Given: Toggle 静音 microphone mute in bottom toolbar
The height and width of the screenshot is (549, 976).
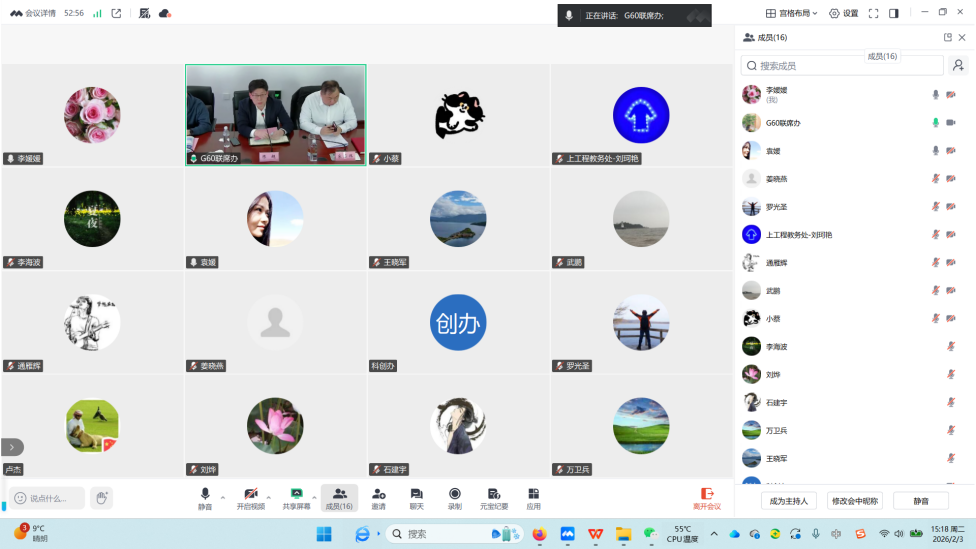Looking at the screenshot, I should coord(205,497).
